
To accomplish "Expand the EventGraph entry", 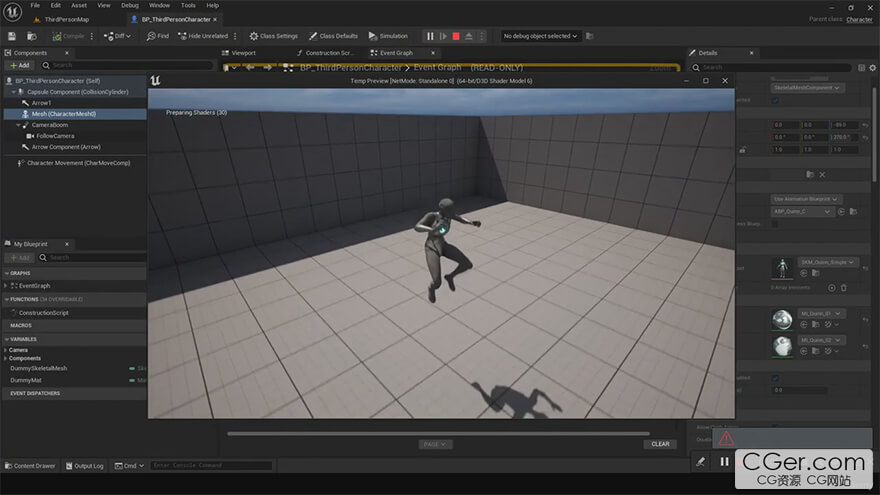I will [x=6, y=286].
